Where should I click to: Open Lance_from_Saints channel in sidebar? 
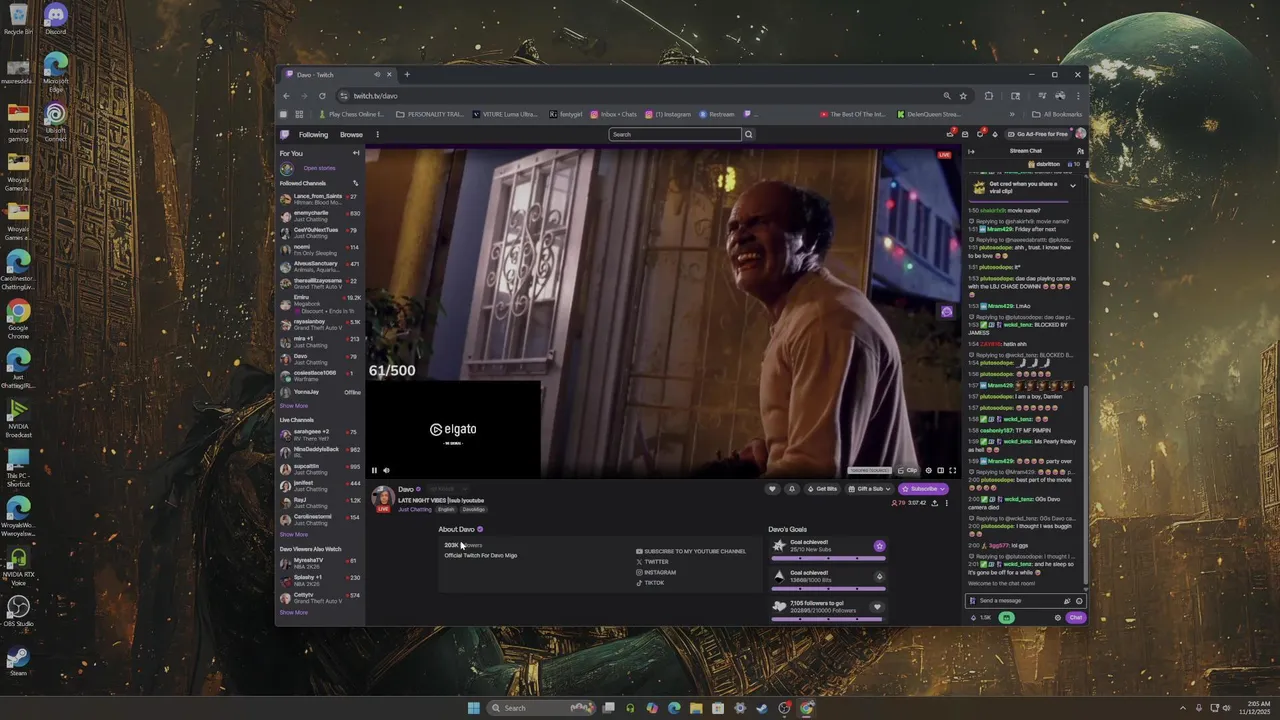(320, 199)
